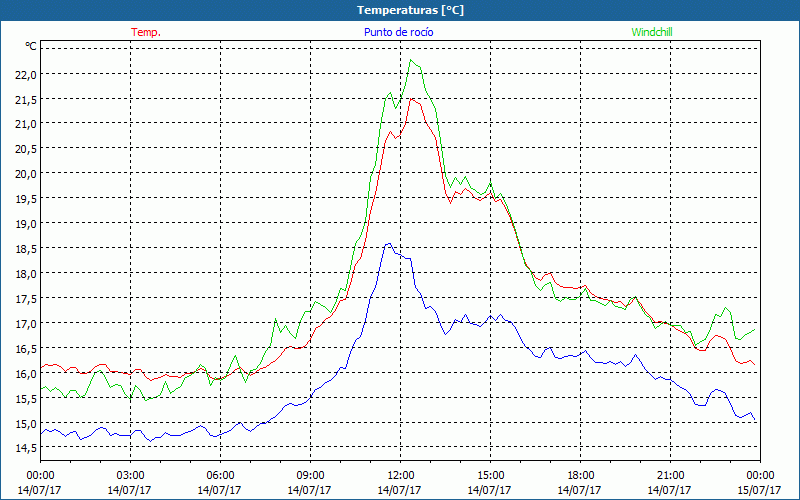Viewport: 800px width, 500px height.
Task: Click the 20,5 y-axis value
Action: 27,149
